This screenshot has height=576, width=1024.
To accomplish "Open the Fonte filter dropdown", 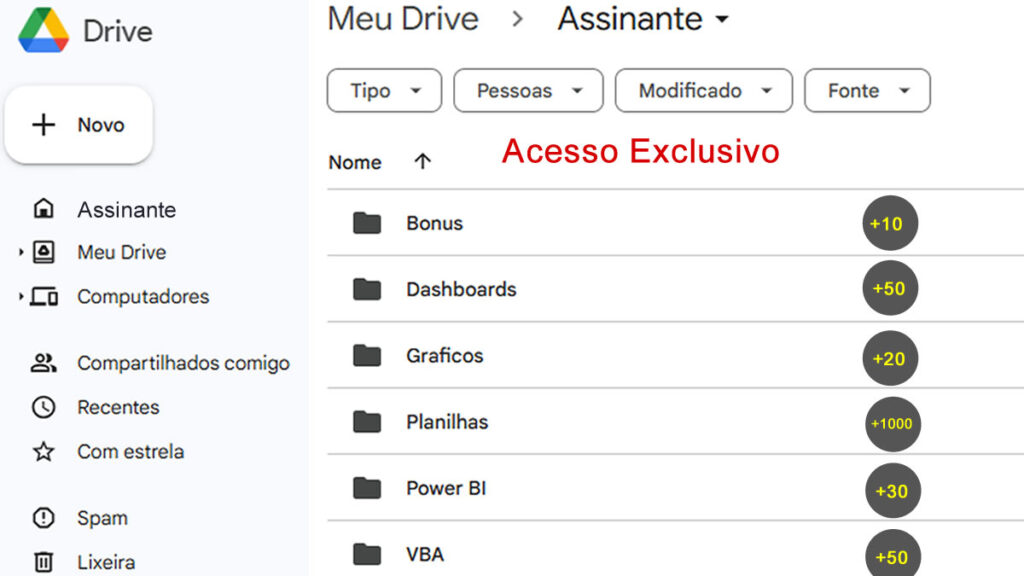I will [867, 90].
